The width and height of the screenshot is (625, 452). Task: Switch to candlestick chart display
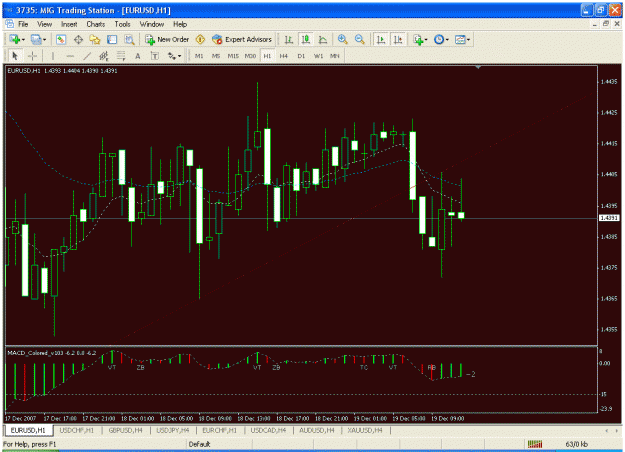tap(306, 39)
